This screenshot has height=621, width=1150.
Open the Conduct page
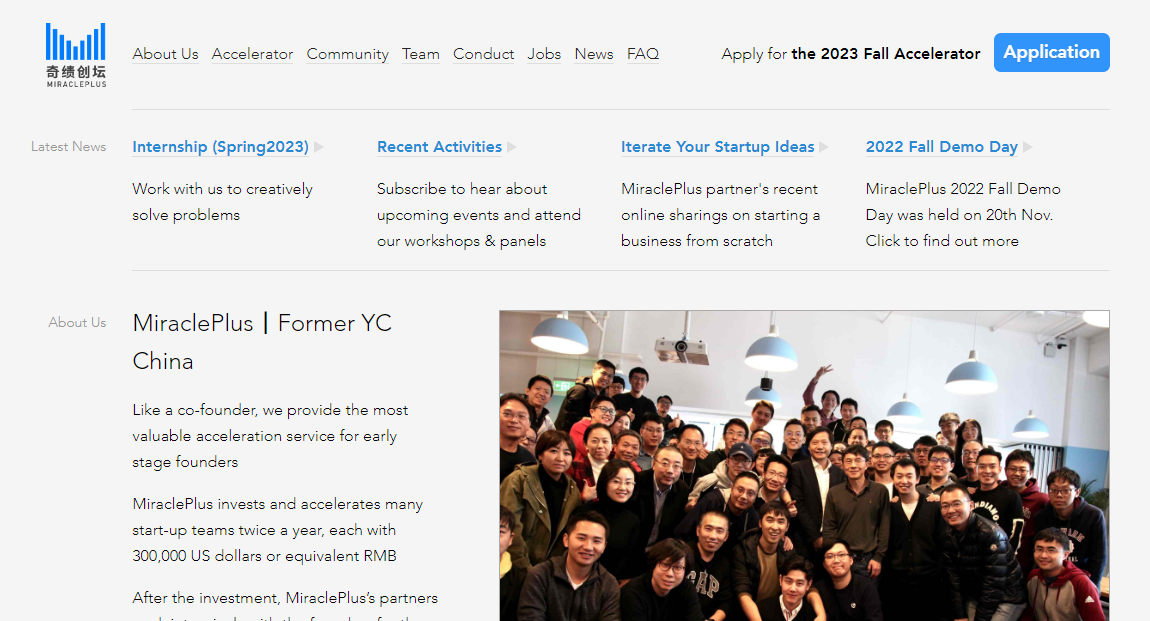point(483,54)
